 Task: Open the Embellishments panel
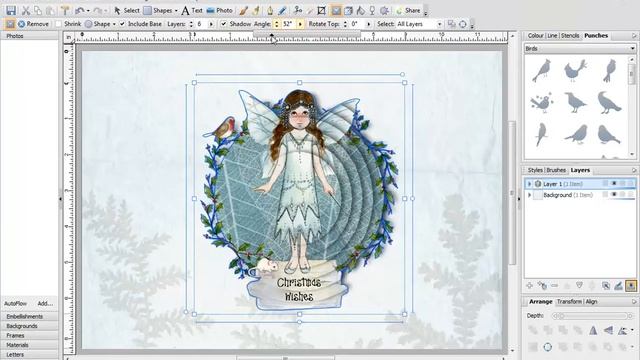pos(29,316)
